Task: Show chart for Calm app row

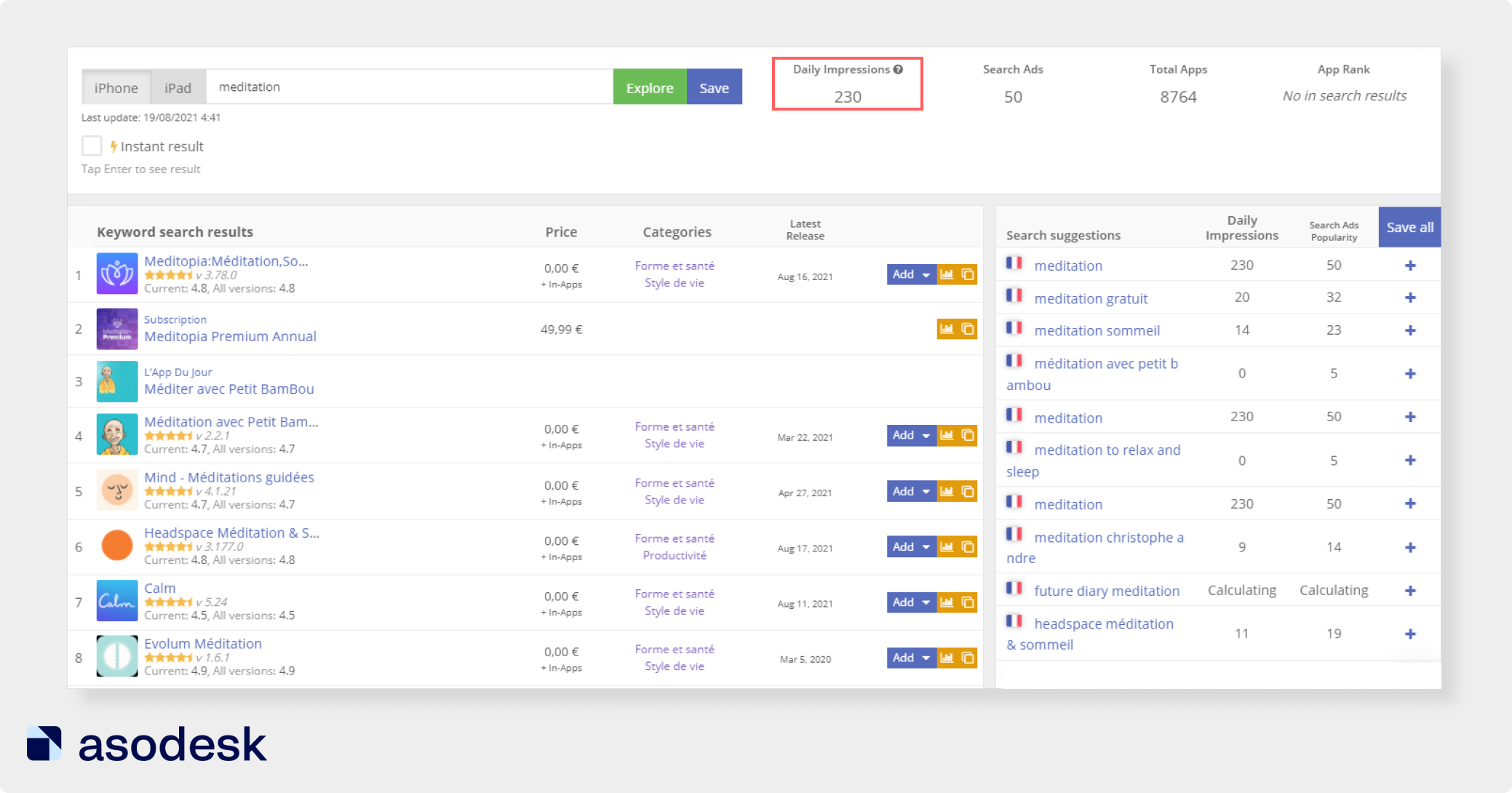Action: (x=946, y=602)
